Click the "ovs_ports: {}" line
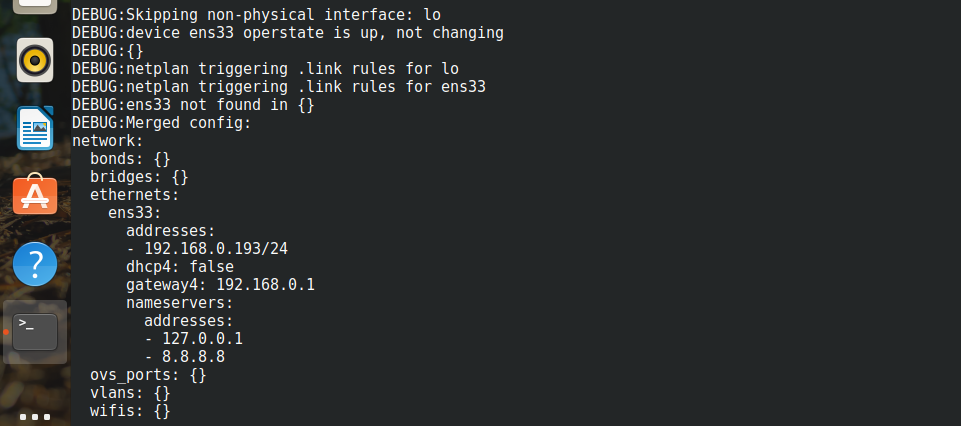961x426 pixels. click(x=148, y=375)
